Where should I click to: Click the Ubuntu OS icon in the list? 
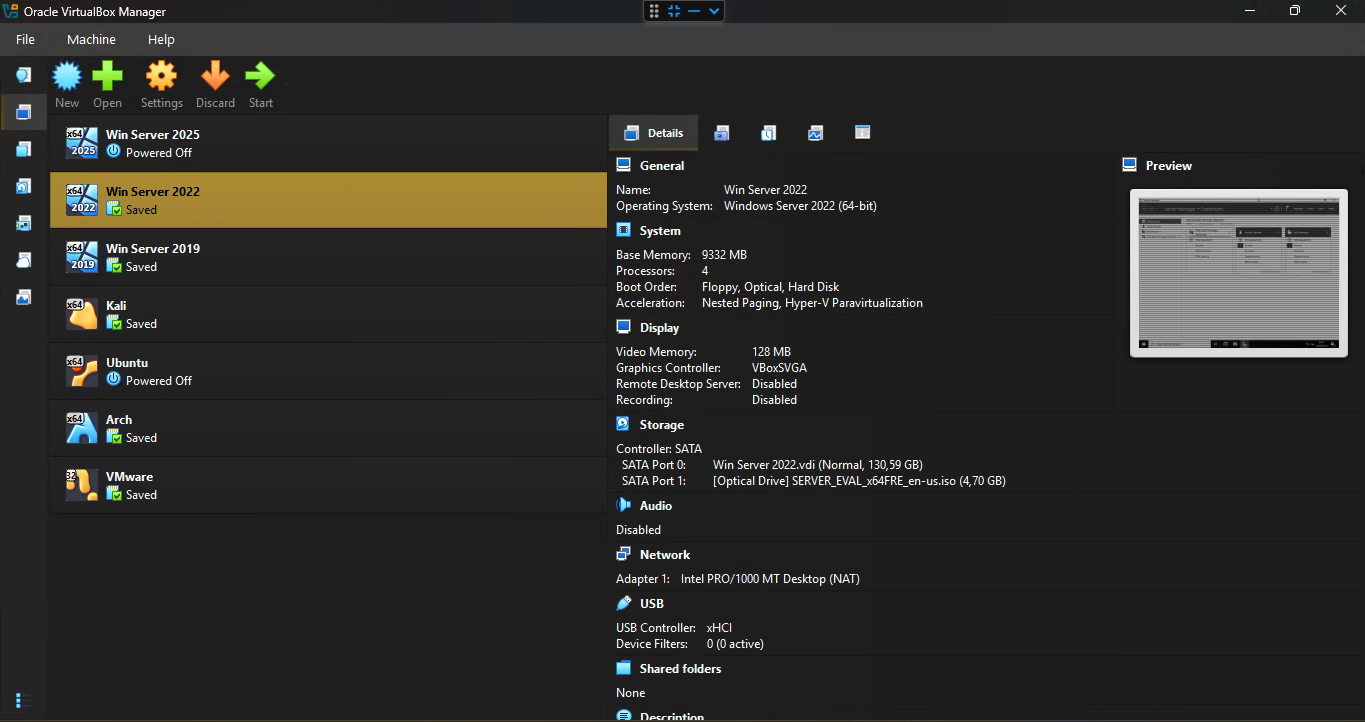pos(82,371)
